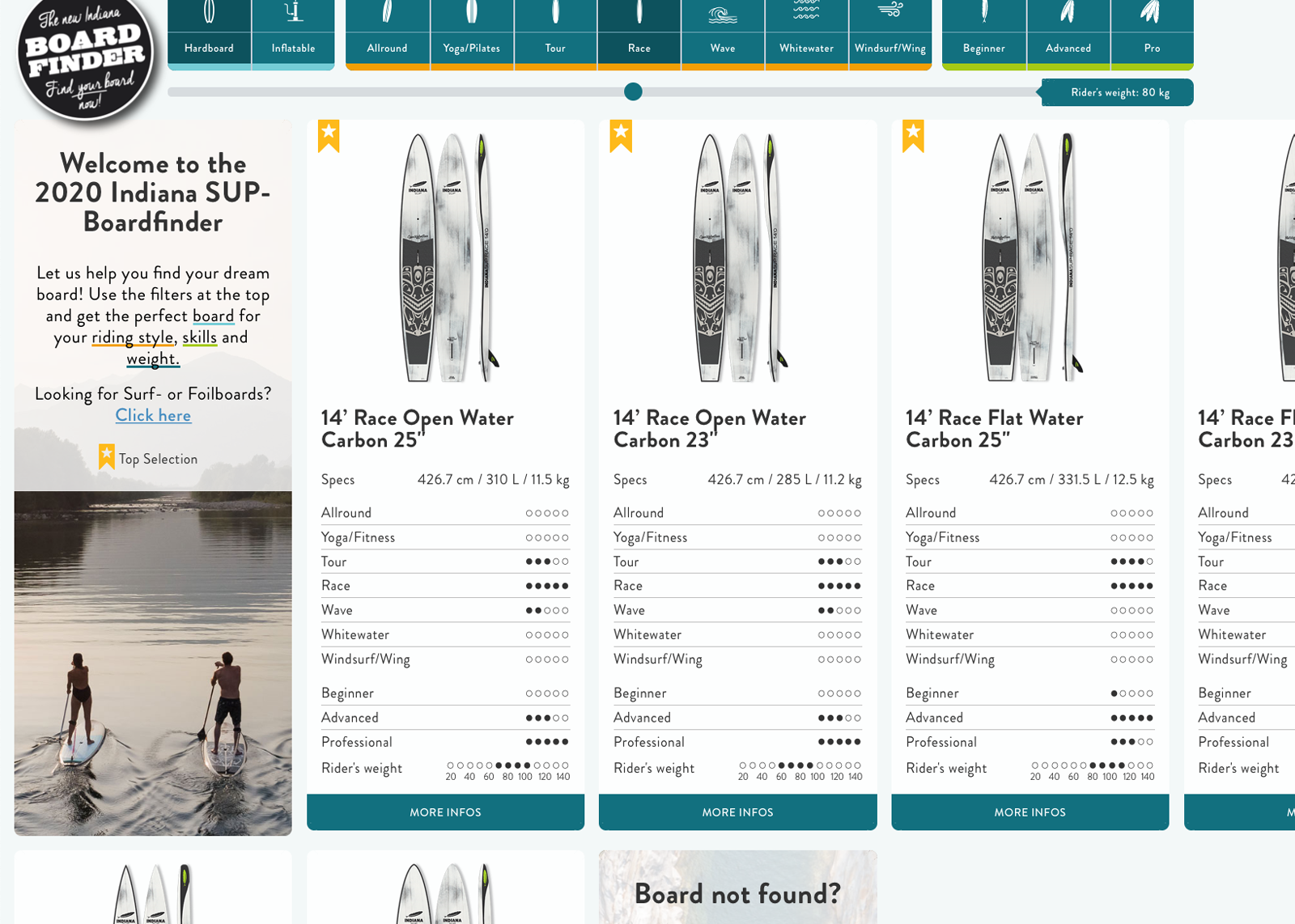The width and height of the screenshot is (1295, 924).
Task: Click the Race rating row on Carbon 23" card
Action: (737, 586)
